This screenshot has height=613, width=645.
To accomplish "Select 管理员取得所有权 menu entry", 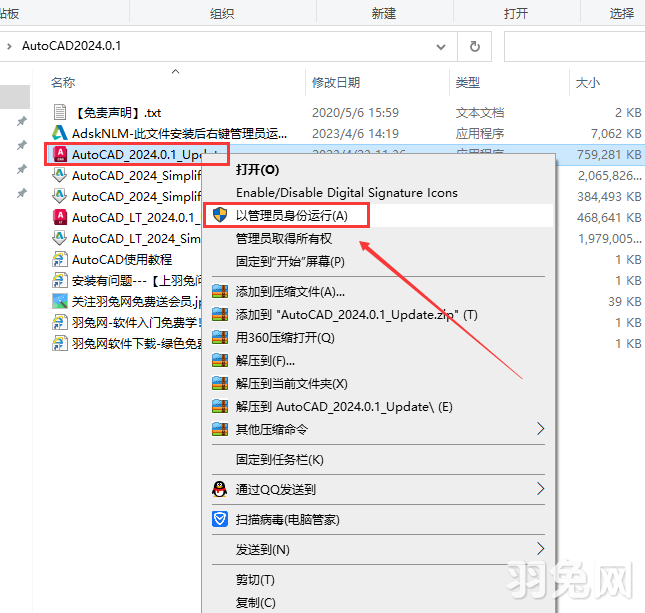I will point(284,239).
